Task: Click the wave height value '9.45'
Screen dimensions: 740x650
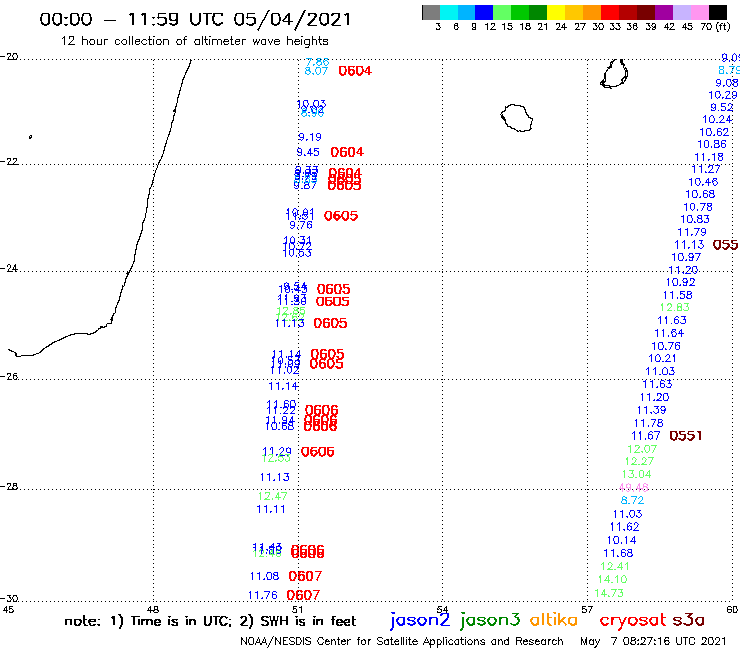Action: [x=308, y=152]
